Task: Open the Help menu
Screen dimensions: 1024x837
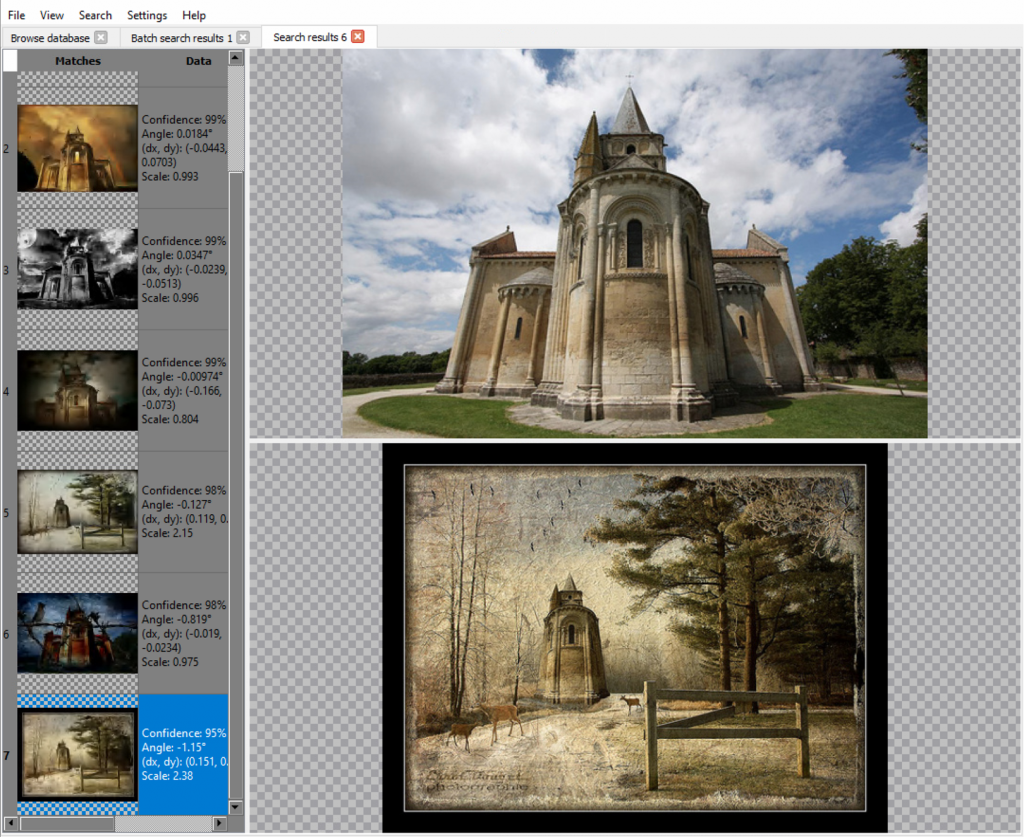Action: [194, 15]
